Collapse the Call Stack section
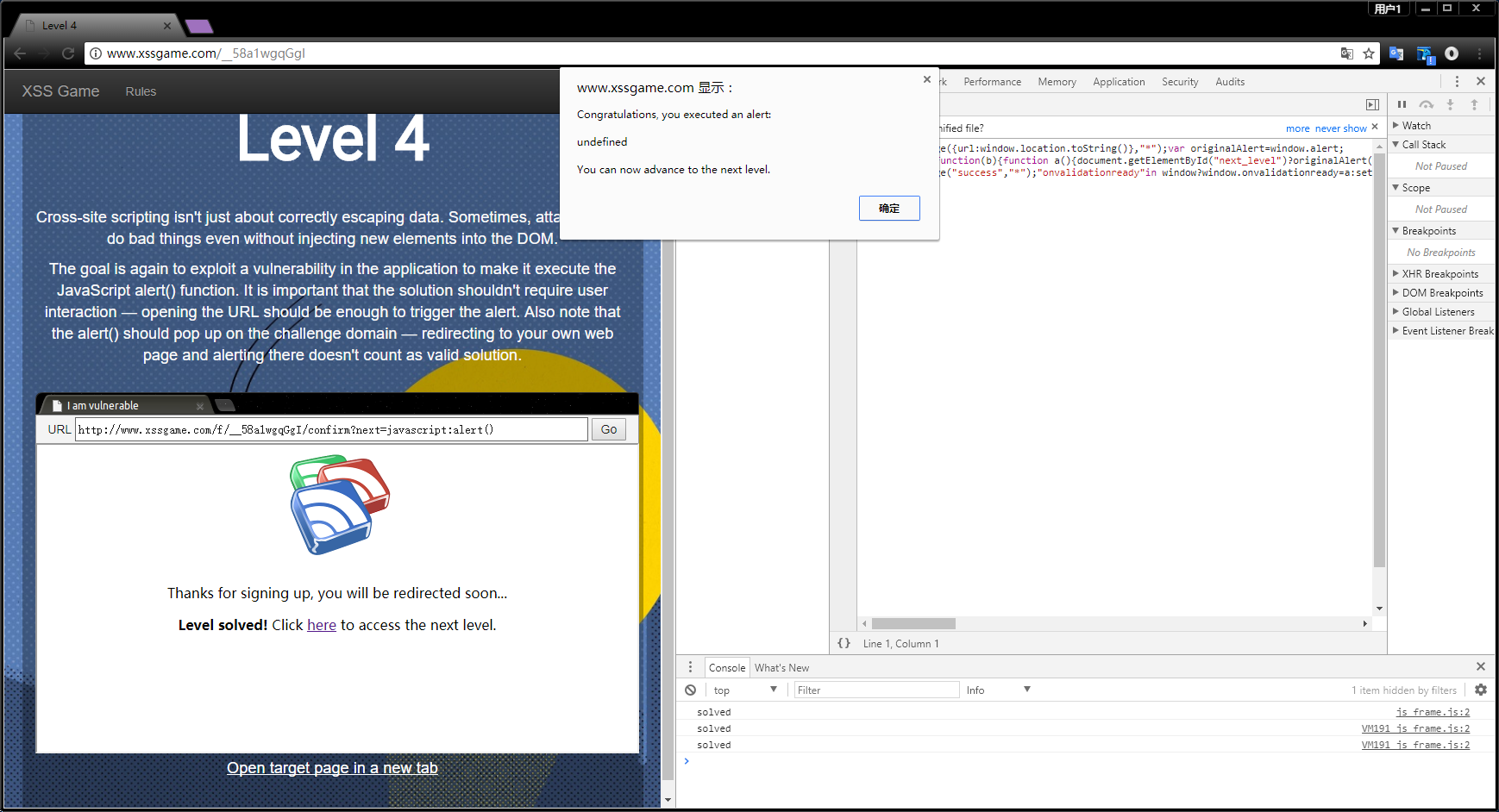Viewport: 1499px width, 812px height. click(1423, 145)
